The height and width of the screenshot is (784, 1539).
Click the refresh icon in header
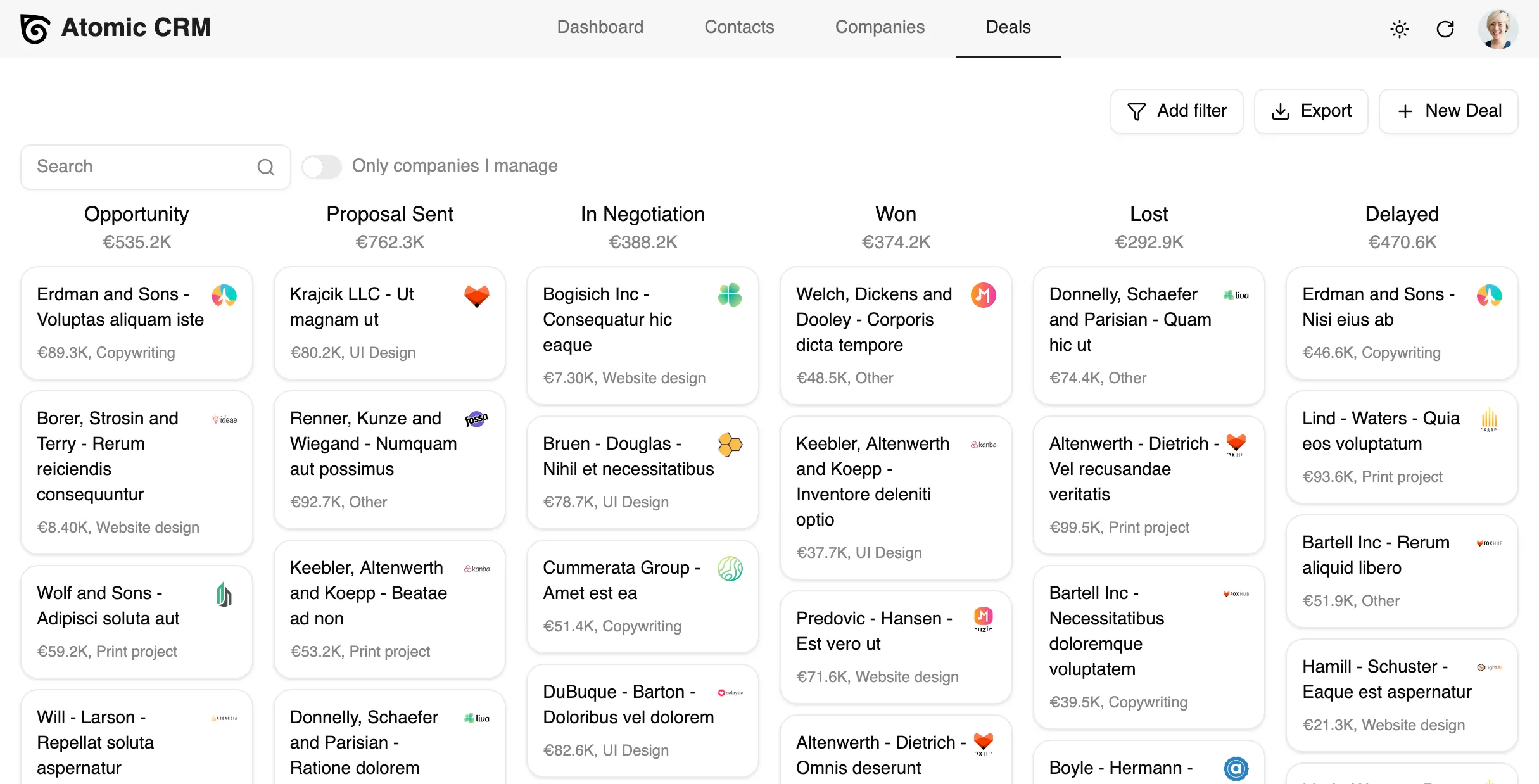[x=1445, y=29]
